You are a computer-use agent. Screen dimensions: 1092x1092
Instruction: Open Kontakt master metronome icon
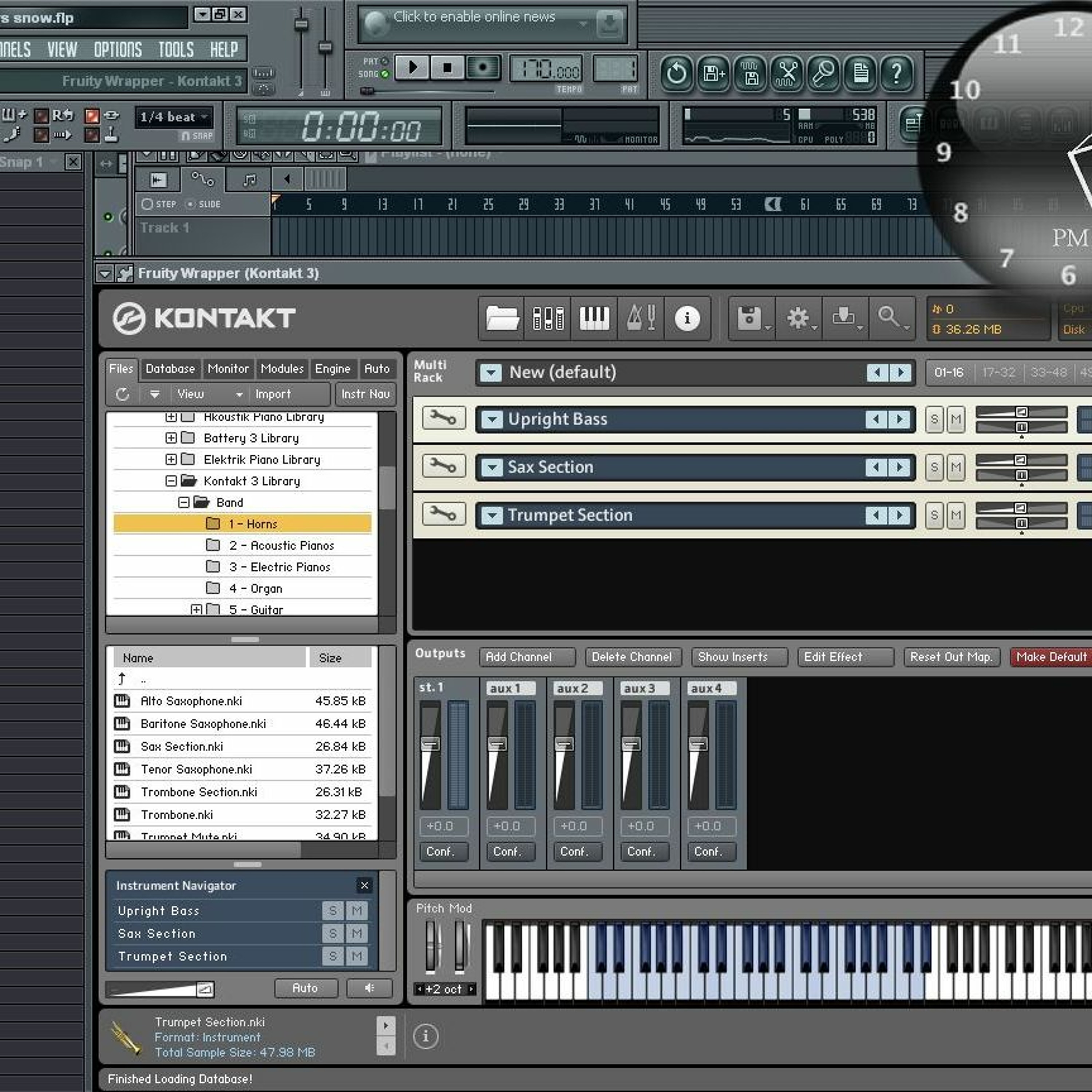(x=641, y=318)
